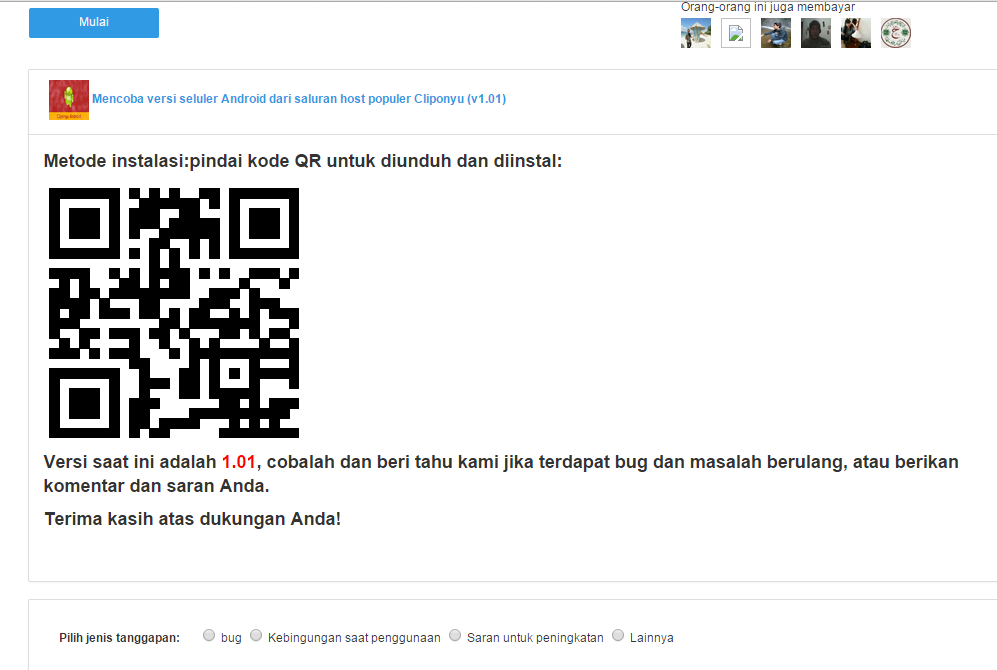Select Kebingungan saat penggunaan radio option

[256, 635]
